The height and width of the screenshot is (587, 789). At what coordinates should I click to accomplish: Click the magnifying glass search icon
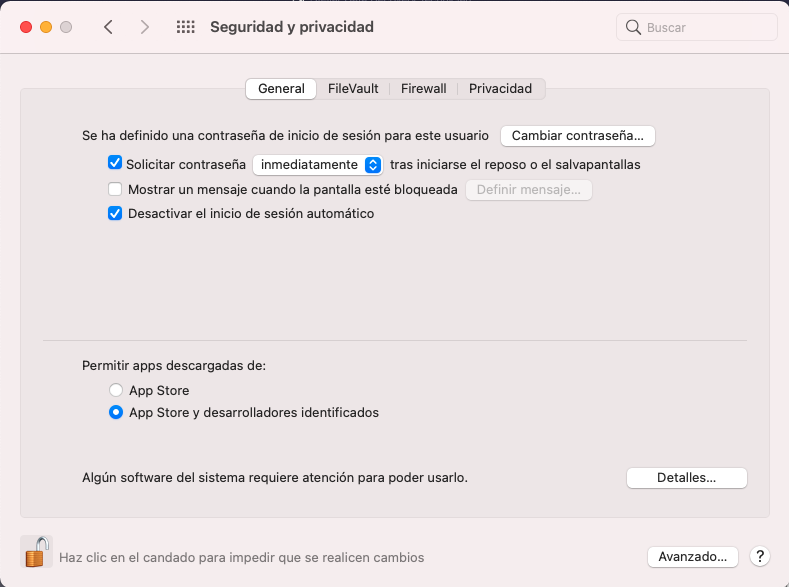pos(633,27)
